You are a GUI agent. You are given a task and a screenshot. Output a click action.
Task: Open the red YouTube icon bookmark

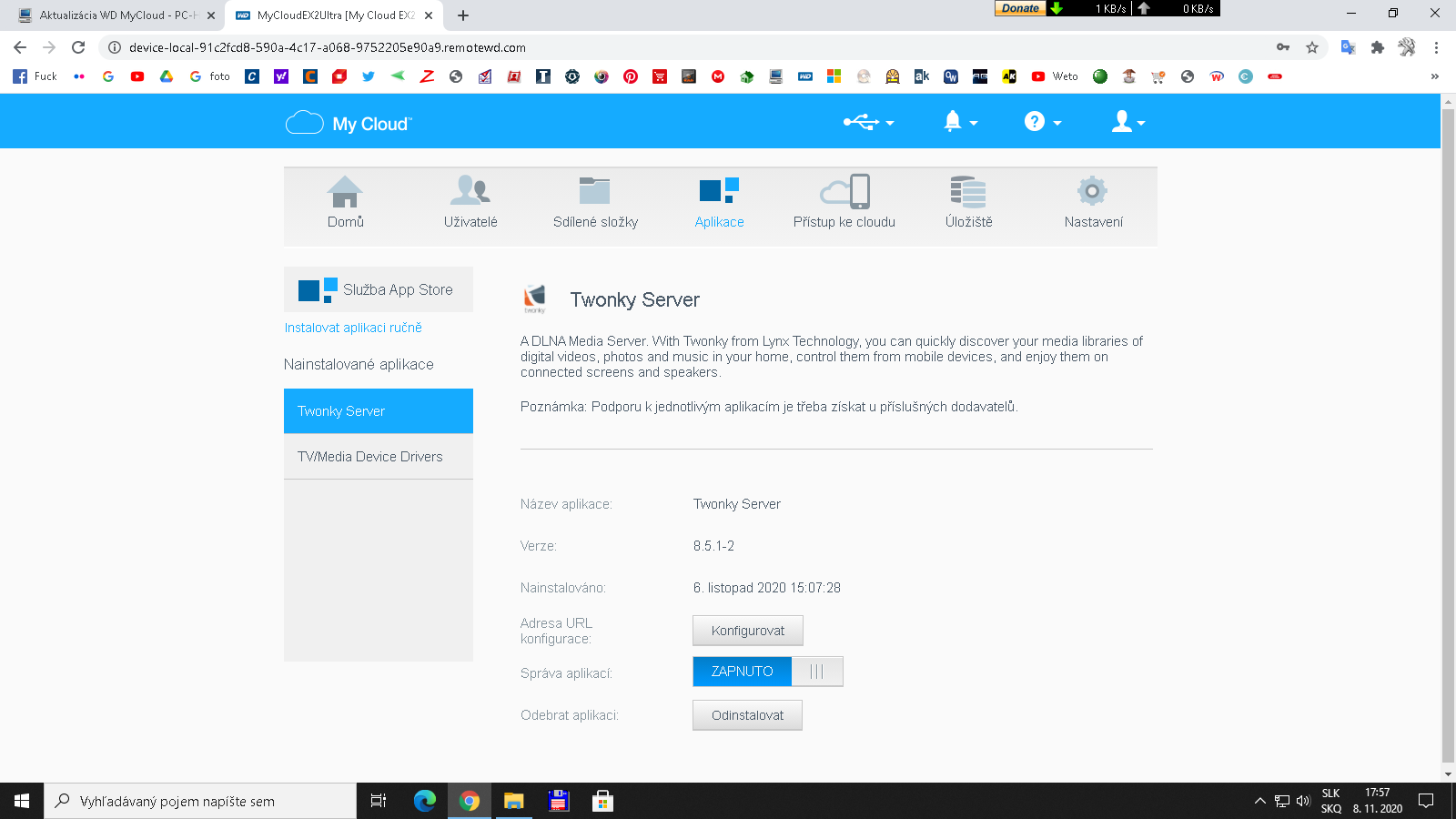click(x=137, y=76)
